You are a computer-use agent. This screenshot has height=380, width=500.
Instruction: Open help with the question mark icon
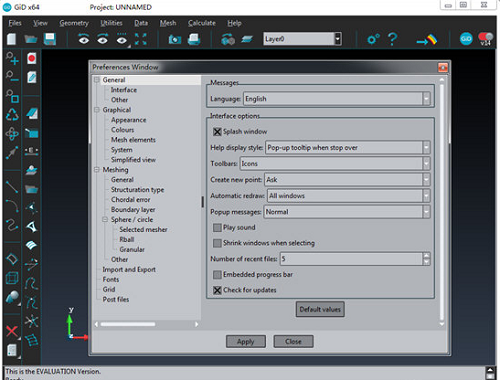click(x=392, y=39)
